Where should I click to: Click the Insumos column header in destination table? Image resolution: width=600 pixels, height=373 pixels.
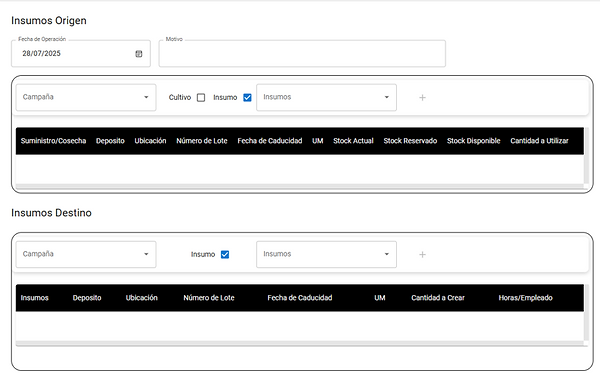(x=34, y=298)
